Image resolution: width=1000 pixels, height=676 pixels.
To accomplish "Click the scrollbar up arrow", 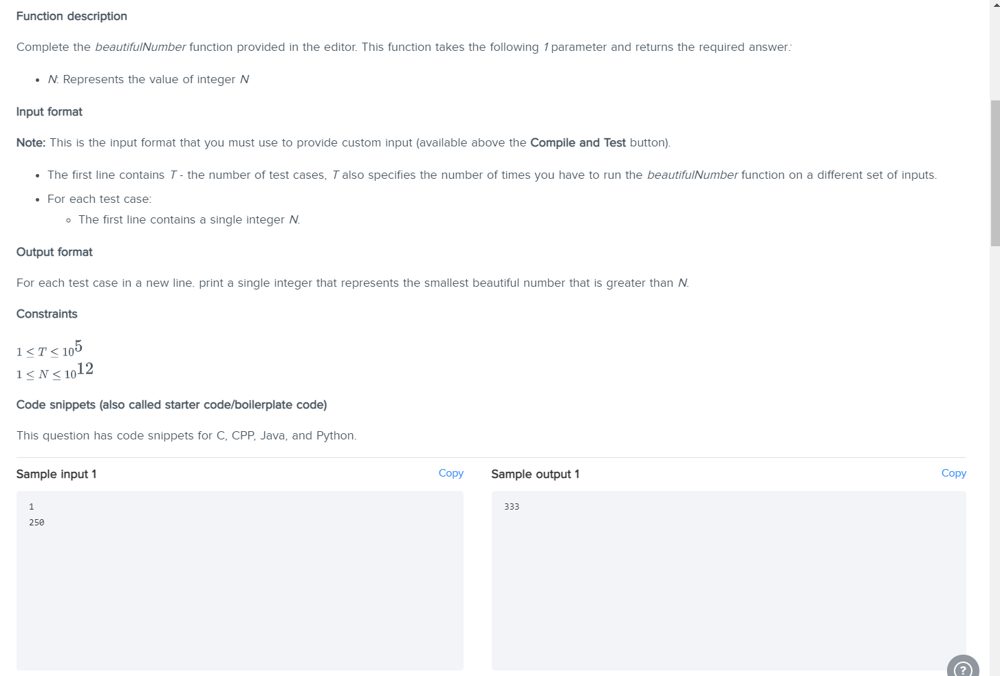I will [x=995, y=4].
